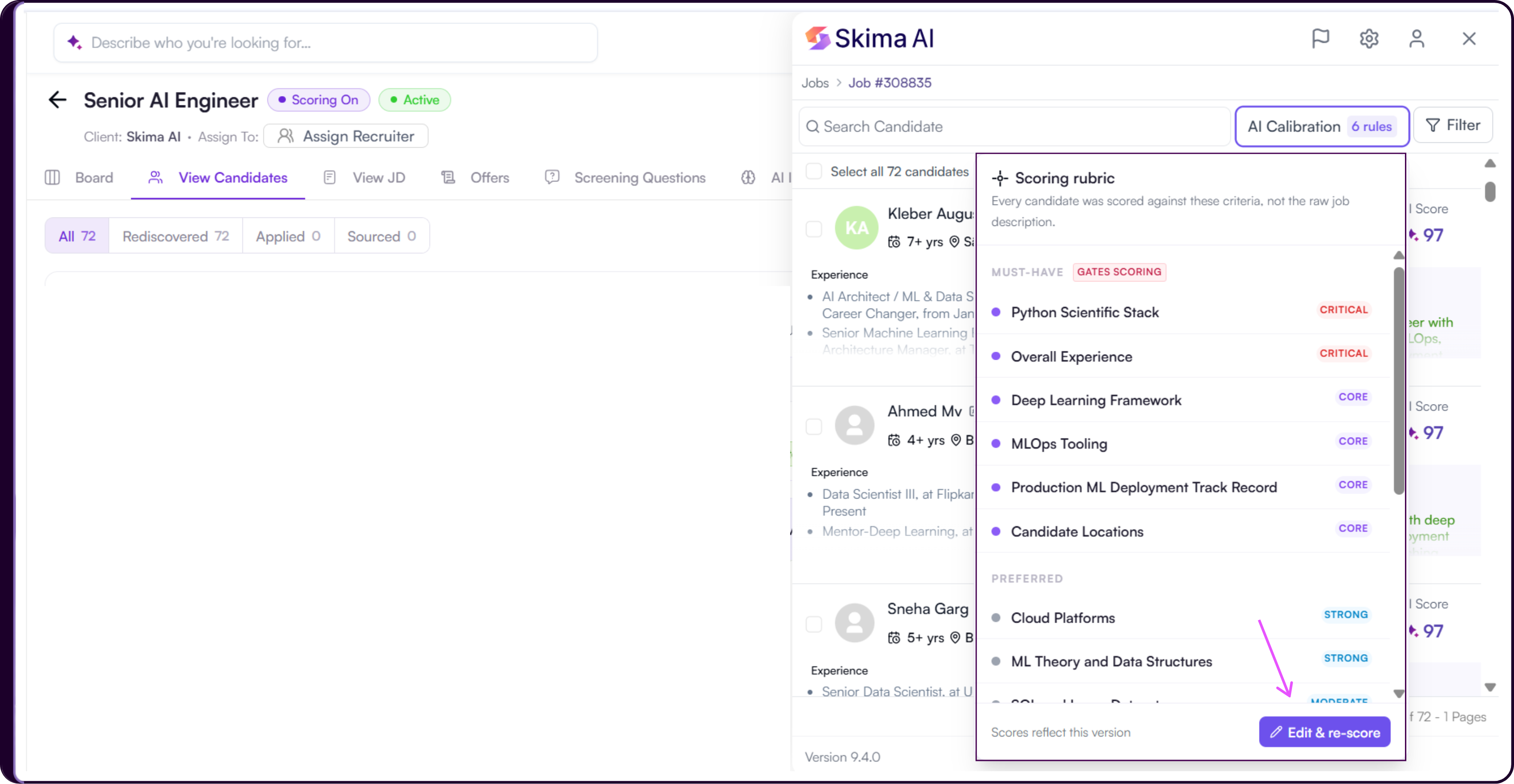Select the Cloud Platforms criterion

tap(1183, 617)
